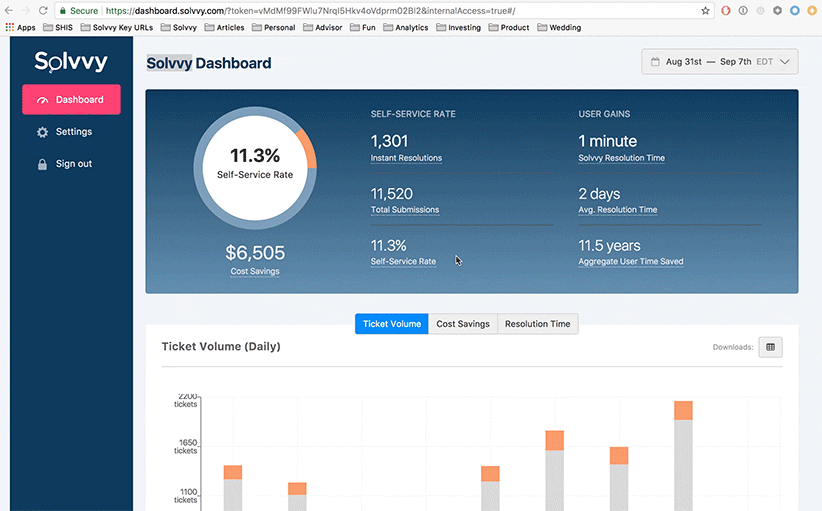Viewport: 822px width, 511px height.
Task: Click the Aggregate User Time Saved label
Action: coord(631,262)
